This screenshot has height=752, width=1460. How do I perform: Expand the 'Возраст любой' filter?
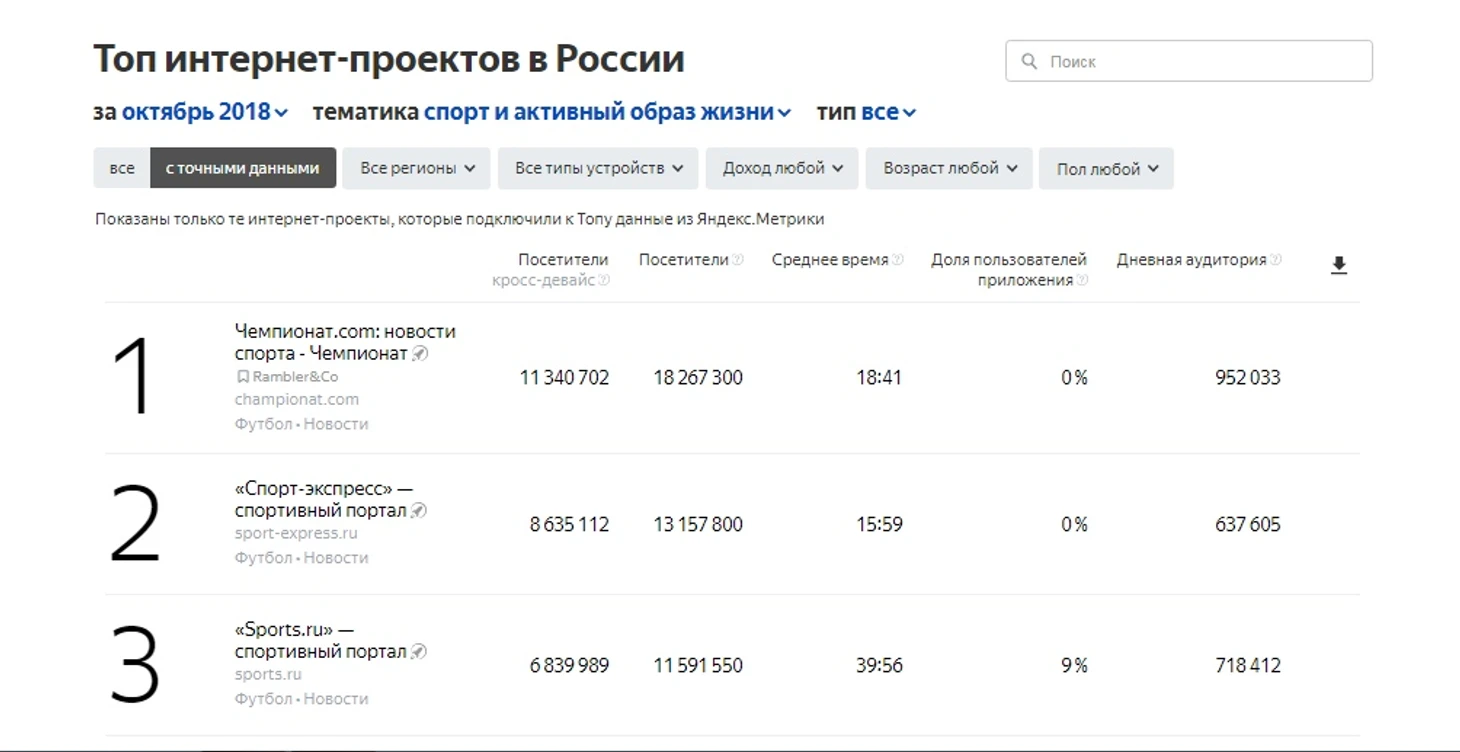[x=949, y=168]
